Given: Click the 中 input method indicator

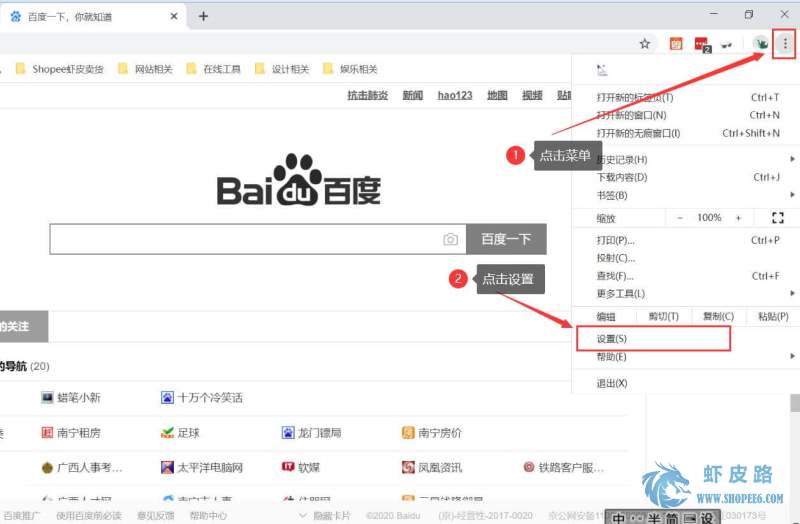Looking at the screenshot, I should point(618,517).
